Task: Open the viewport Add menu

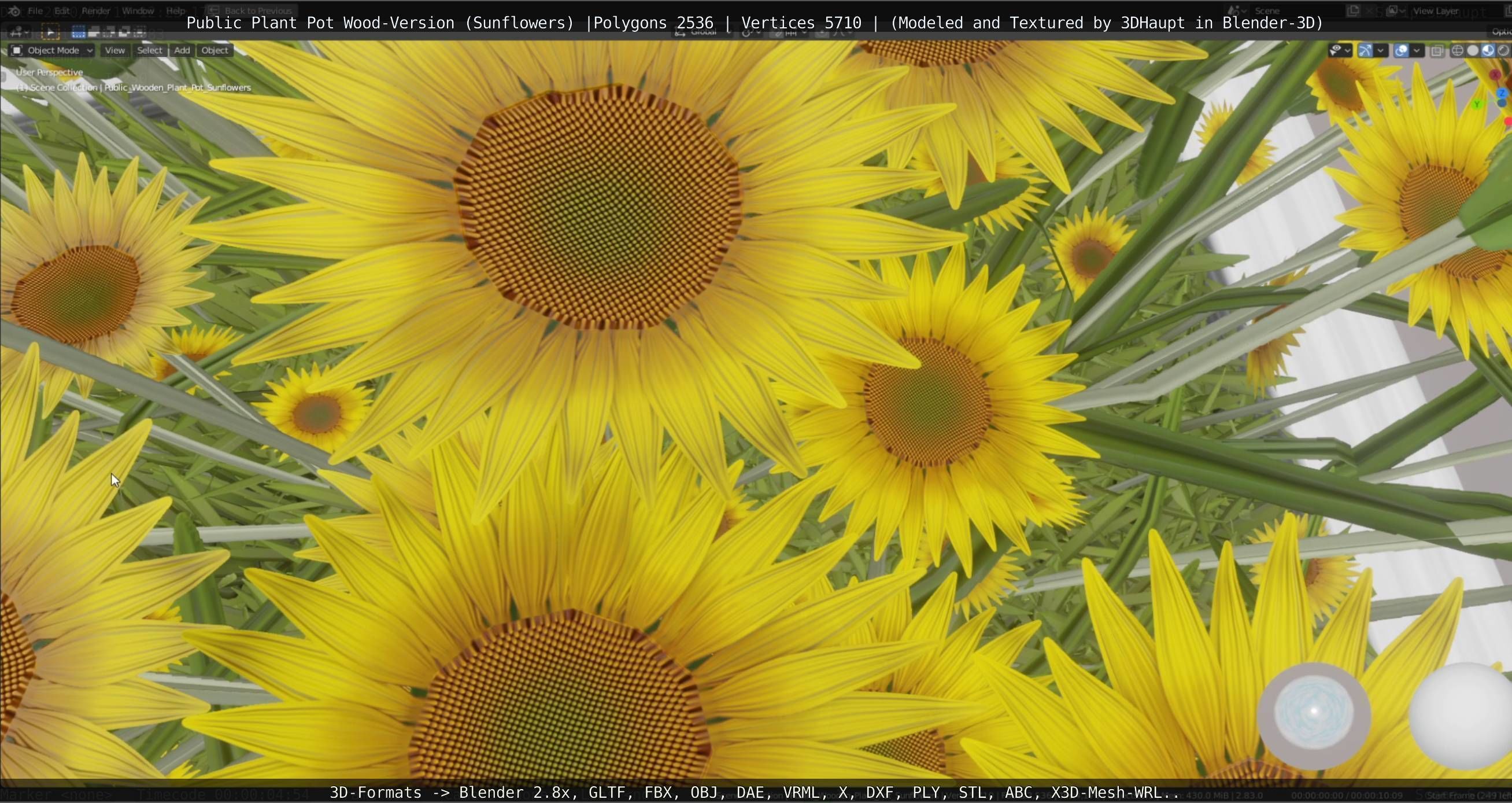Action: pyautogui.click(x=182, y=50)
